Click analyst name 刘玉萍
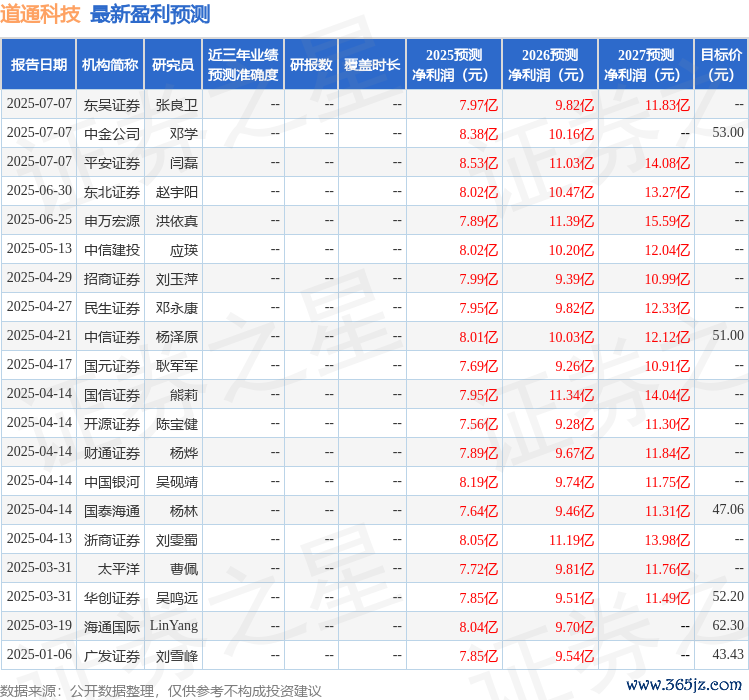This screenshot has width=749, height=700. tap(177, 279)
